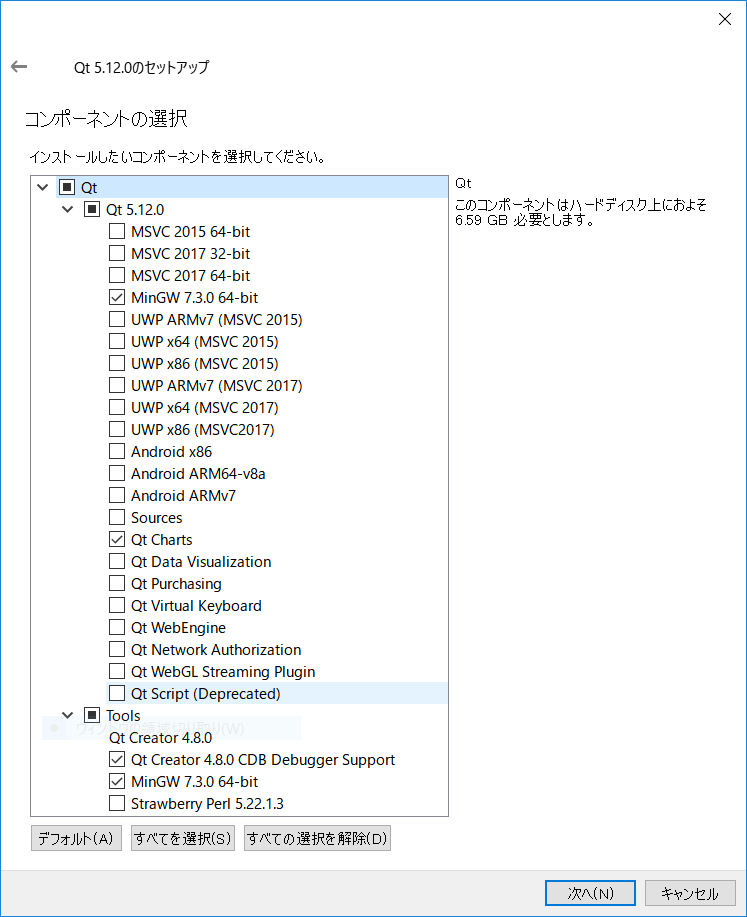
Task: Select the Qt Charts label text
Action: tap(161, 540)
